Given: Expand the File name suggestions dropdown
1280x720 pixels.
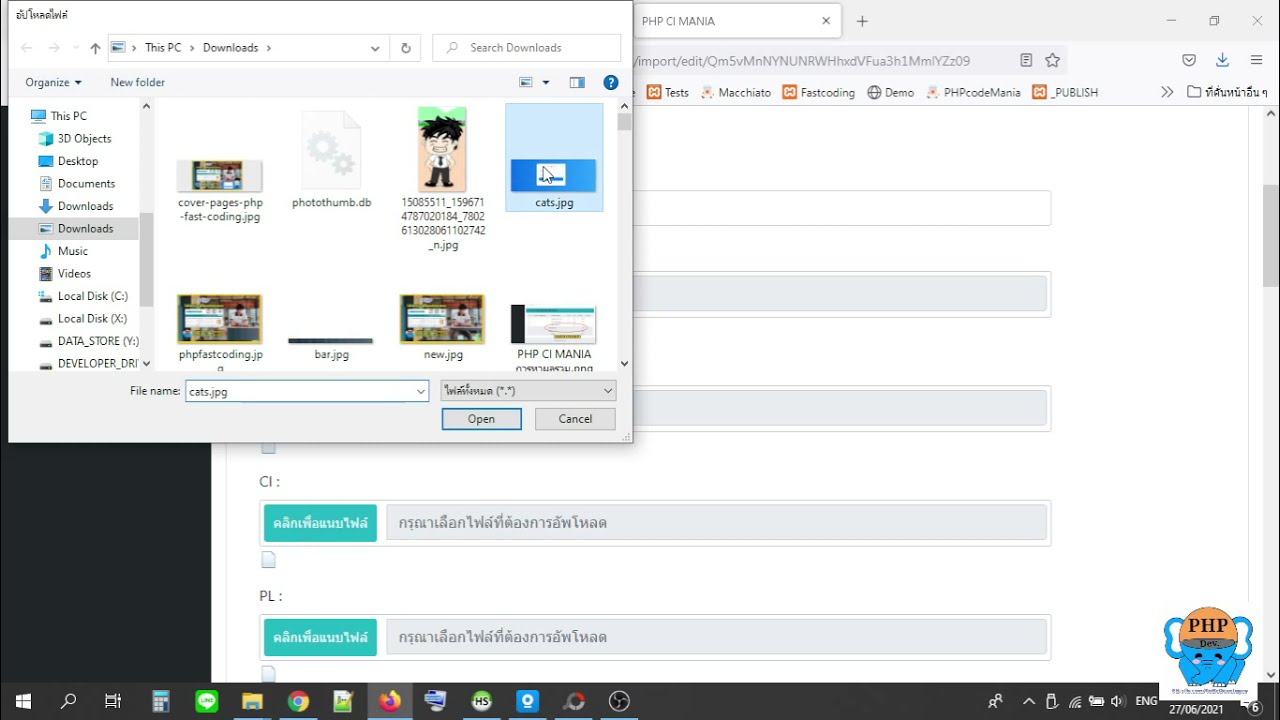Looking at the screenshot, I should click(421, 392).
